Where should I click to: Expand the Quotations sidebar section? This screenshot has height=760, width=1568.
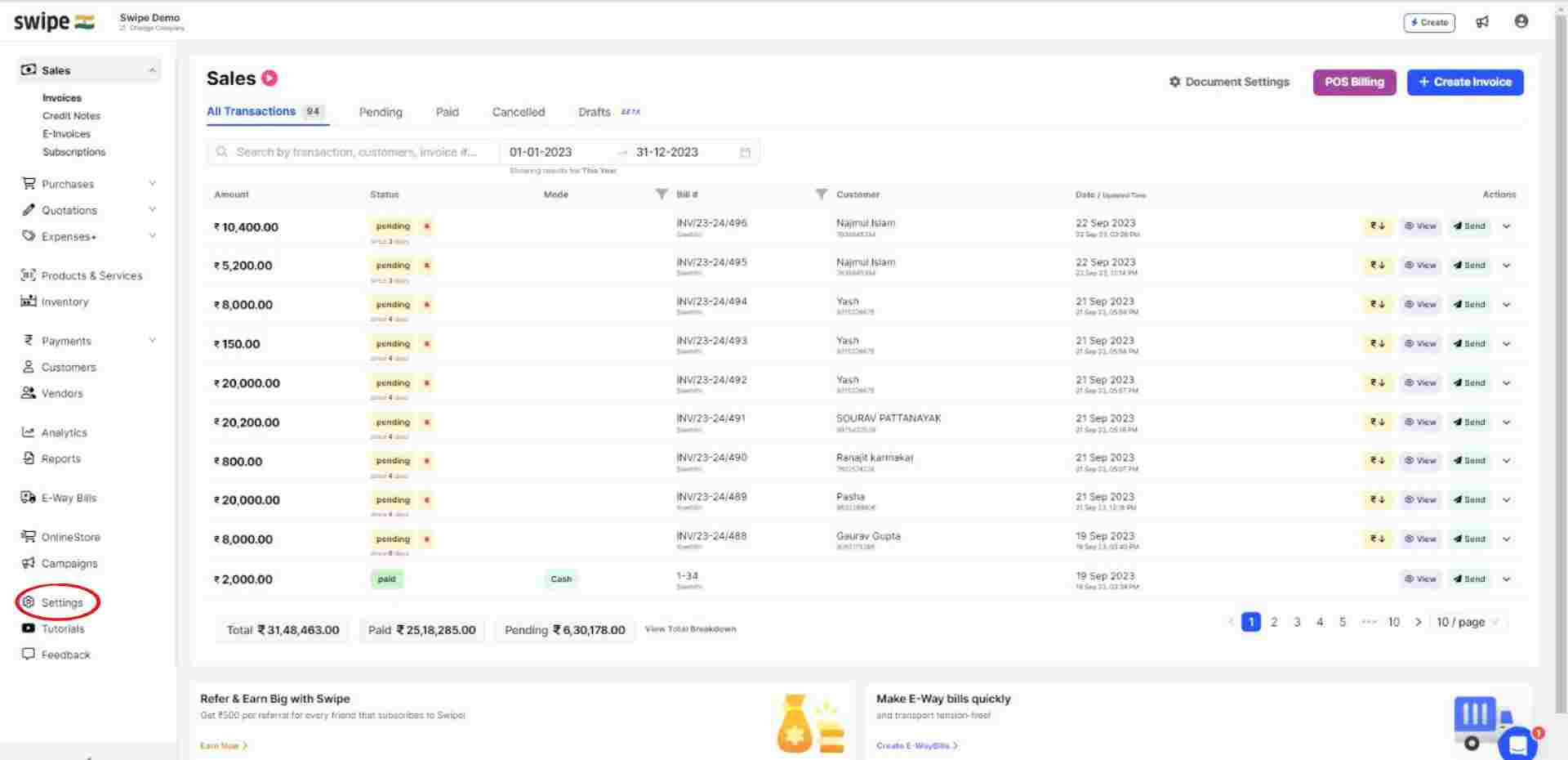(152, 210)
